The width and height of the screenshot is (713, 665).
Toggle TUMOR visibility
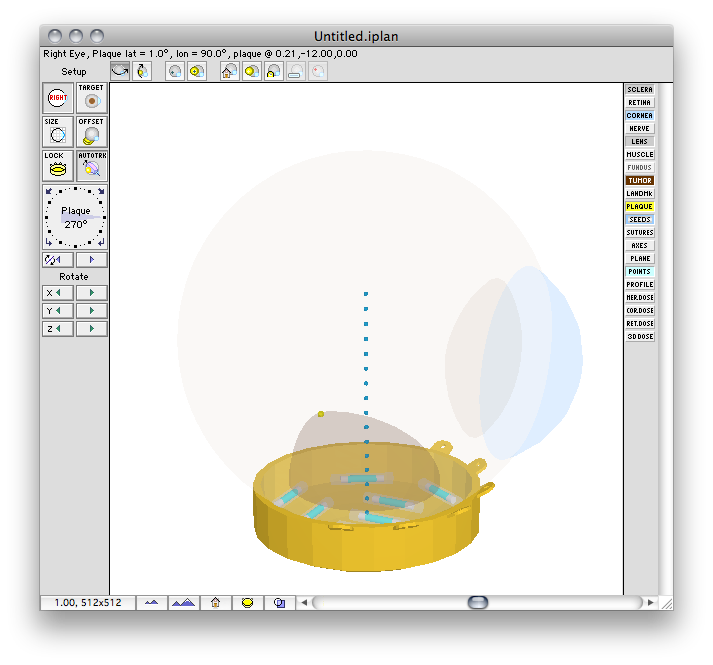pos(640,181)
